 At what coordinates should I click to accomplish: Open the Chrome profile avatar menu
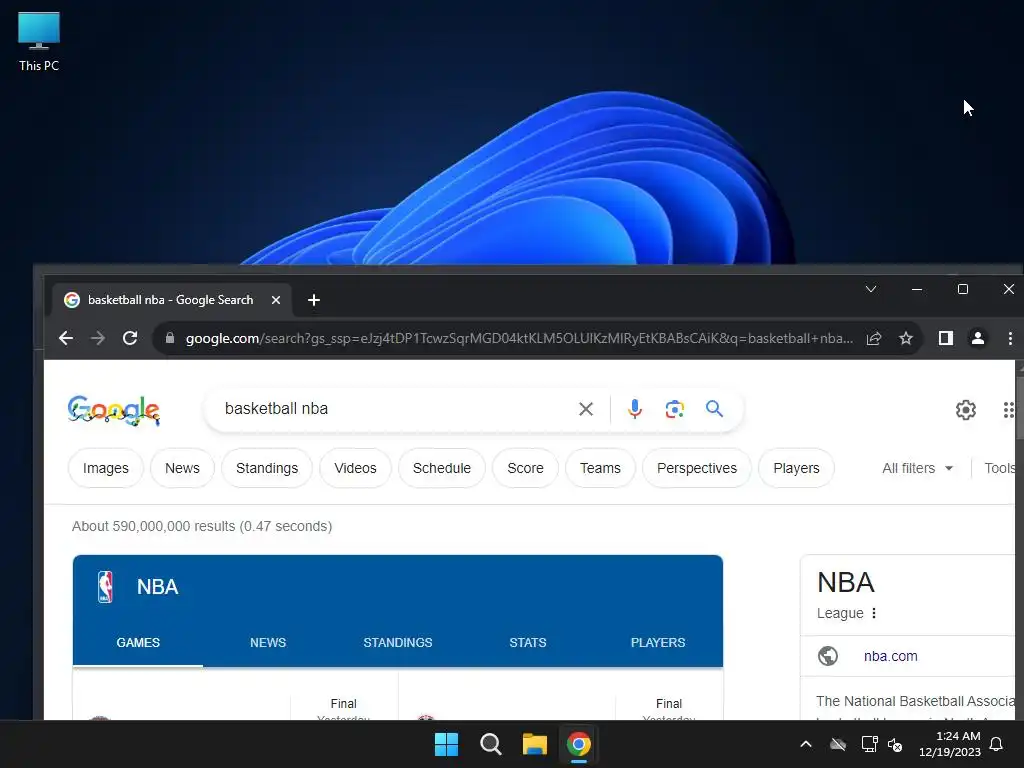(978, 338)
